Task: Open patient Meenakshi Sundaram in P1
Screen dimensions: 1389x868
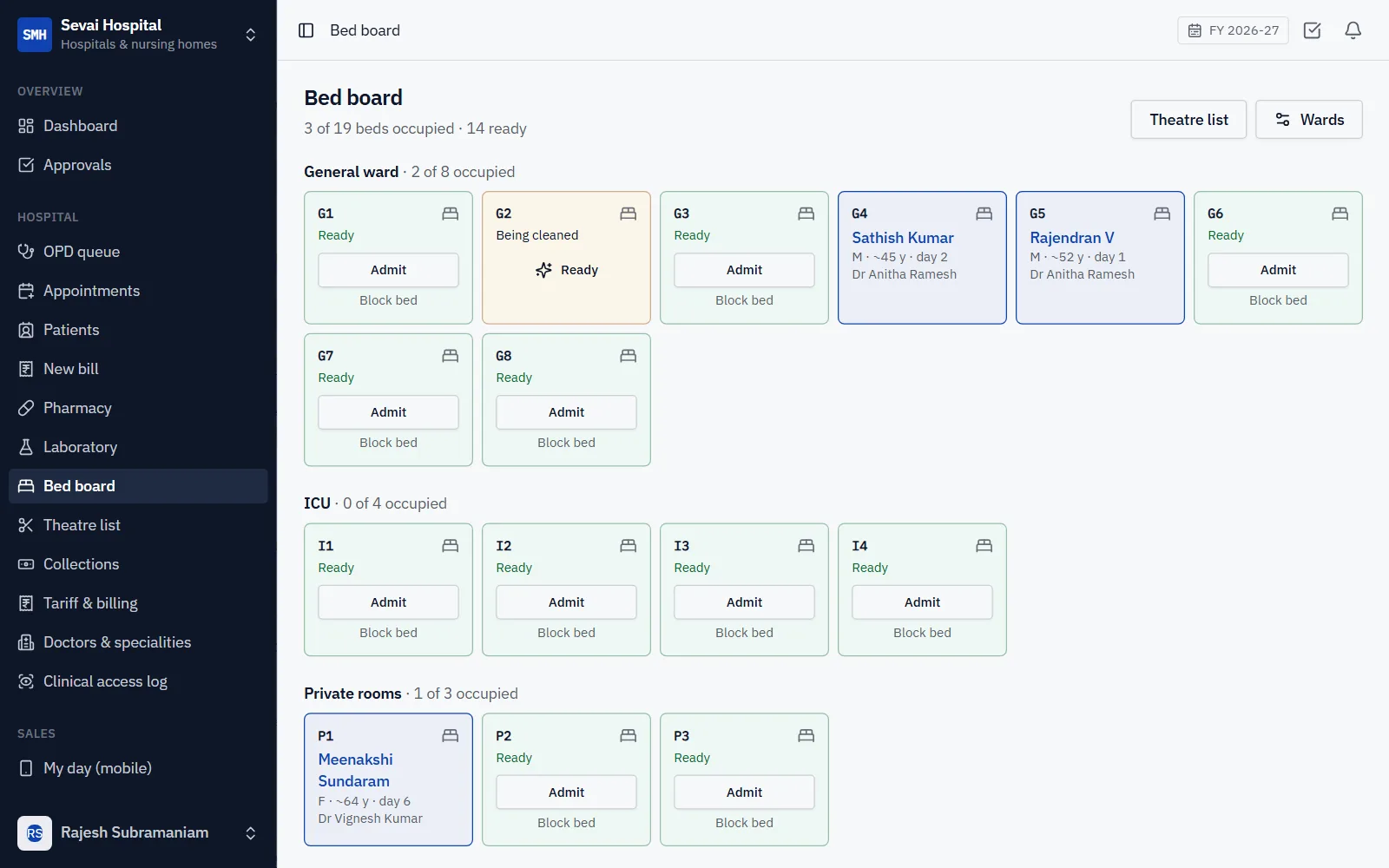Action: [x=356, y=770]
